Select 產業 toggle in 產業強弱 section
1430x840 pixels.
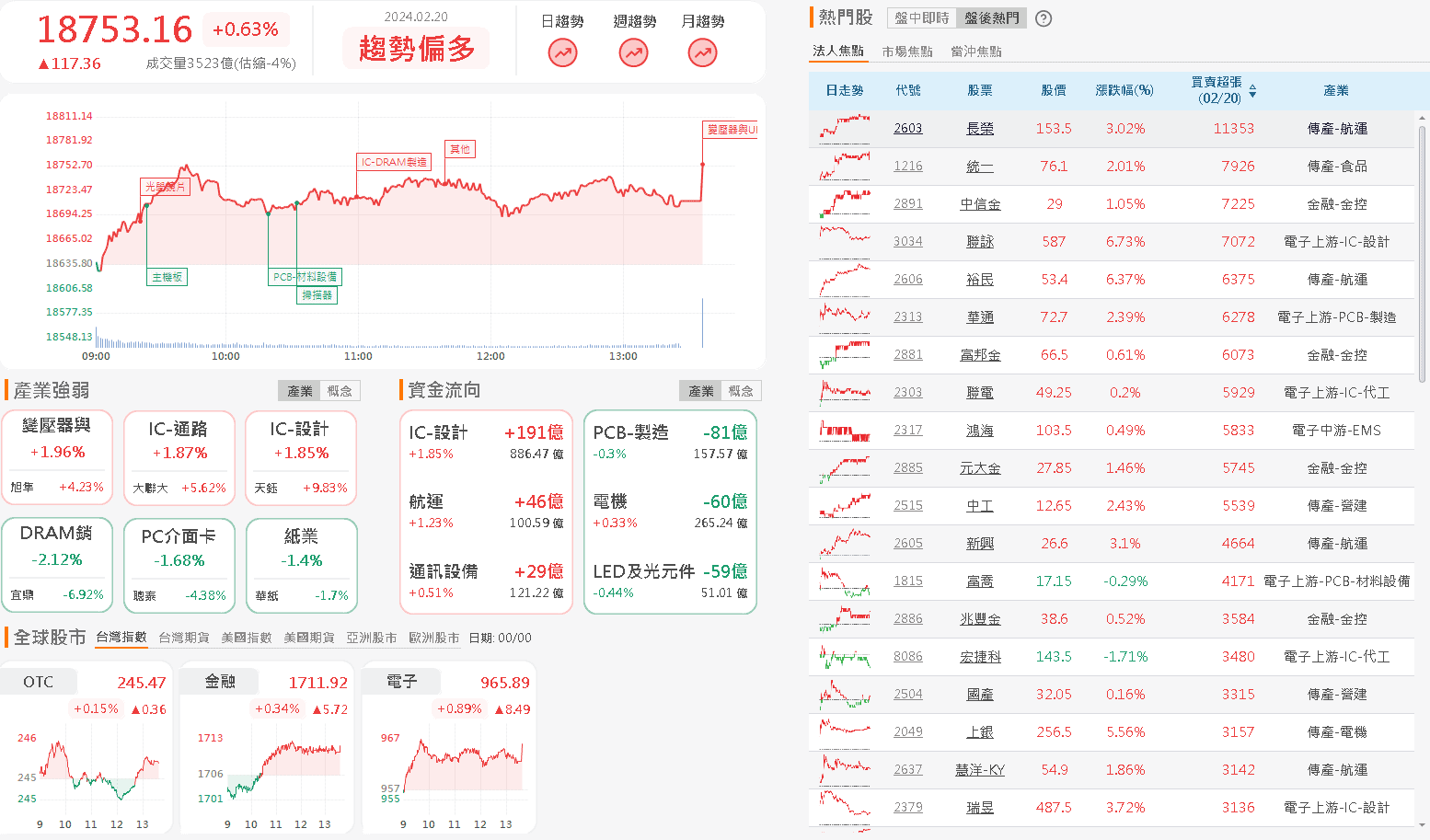pyautogui.click(x=300, y=391)
